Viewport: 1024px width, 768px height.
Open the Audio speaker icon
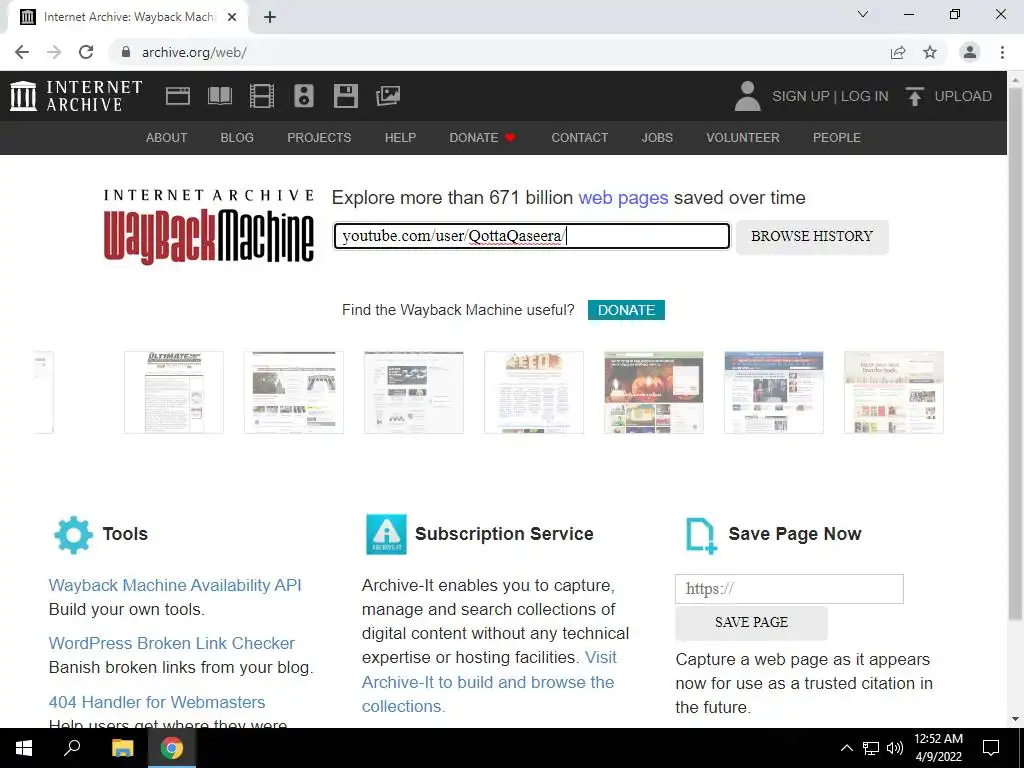[304, 96]
